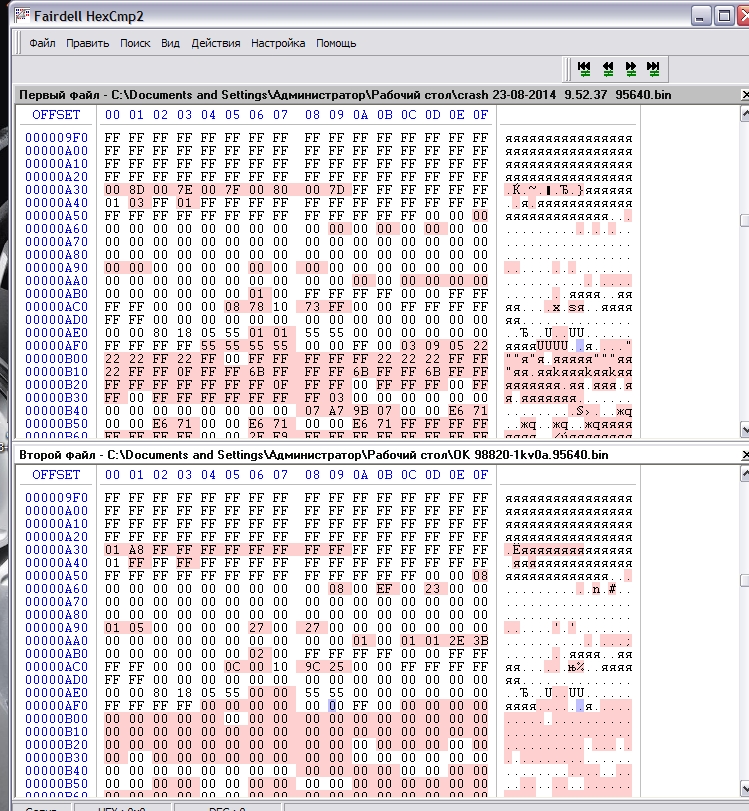Open the Помощь menu
The image size is (749, 811).
click(336, 43)
